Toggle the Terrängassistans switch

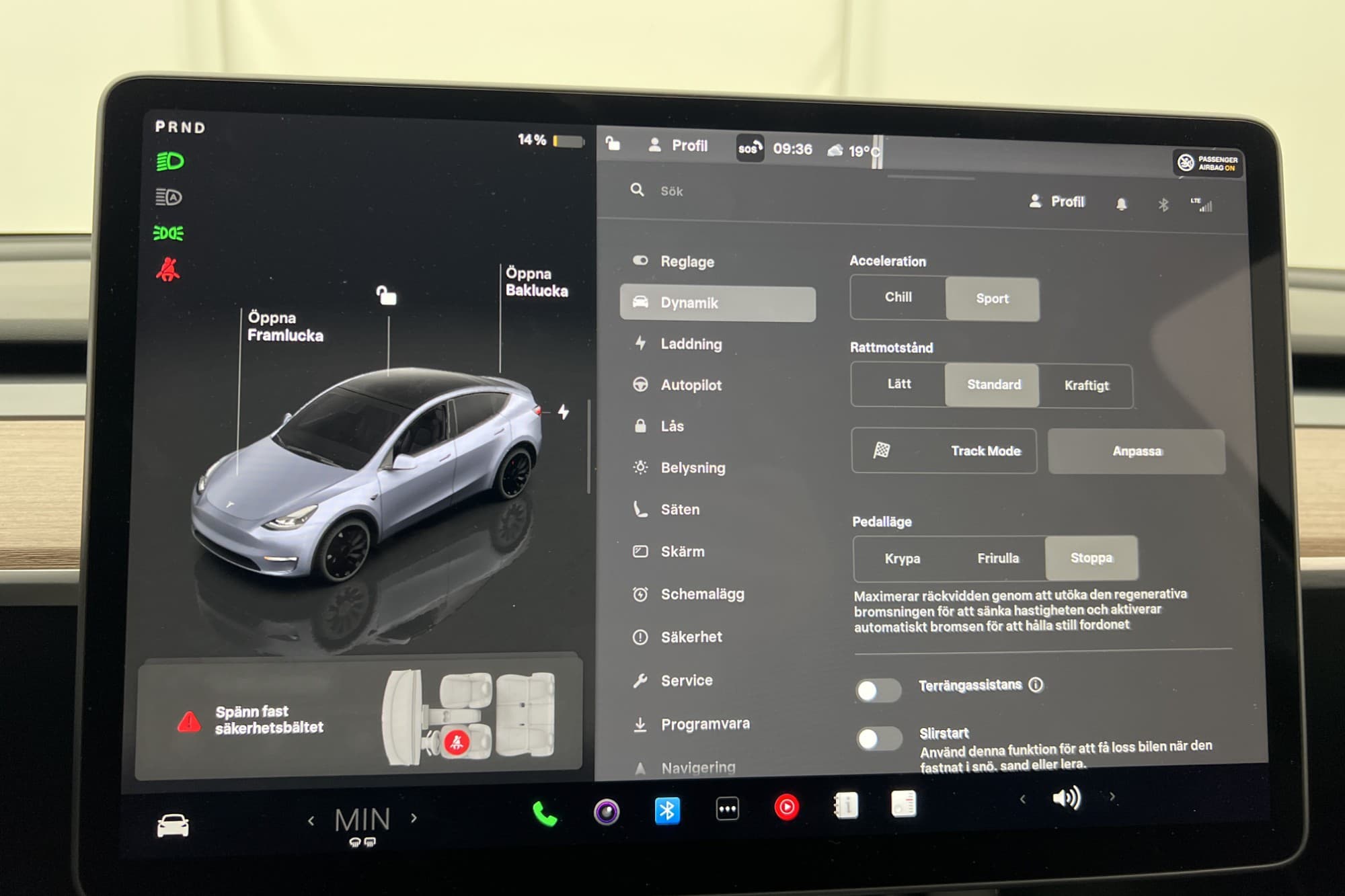pyautogui.click(x=878, y=690)
